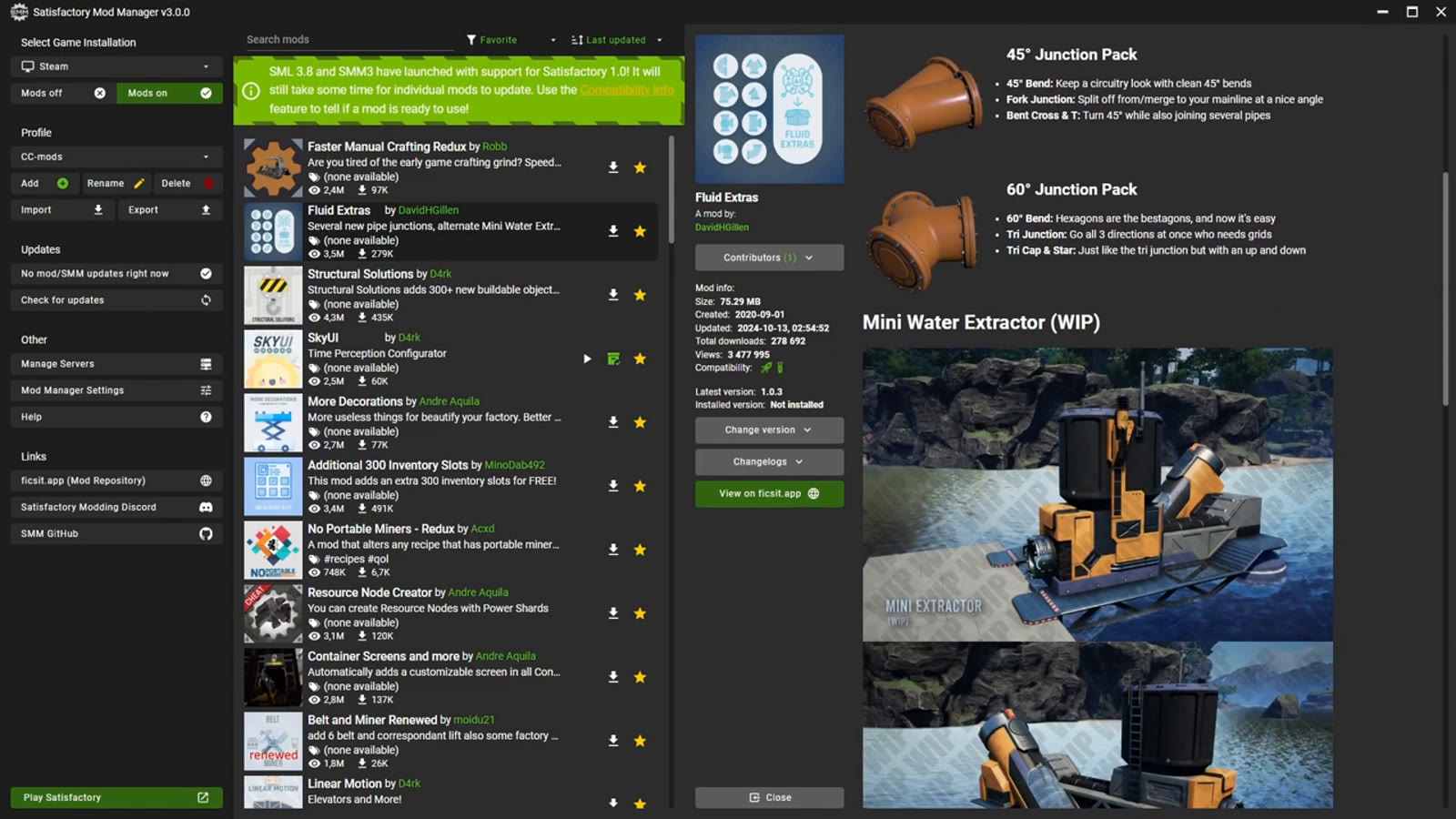This screenshot has height=819, width=1456.
Task: Toggle favorite star for SkyUI
Action: tap(640, 359)
